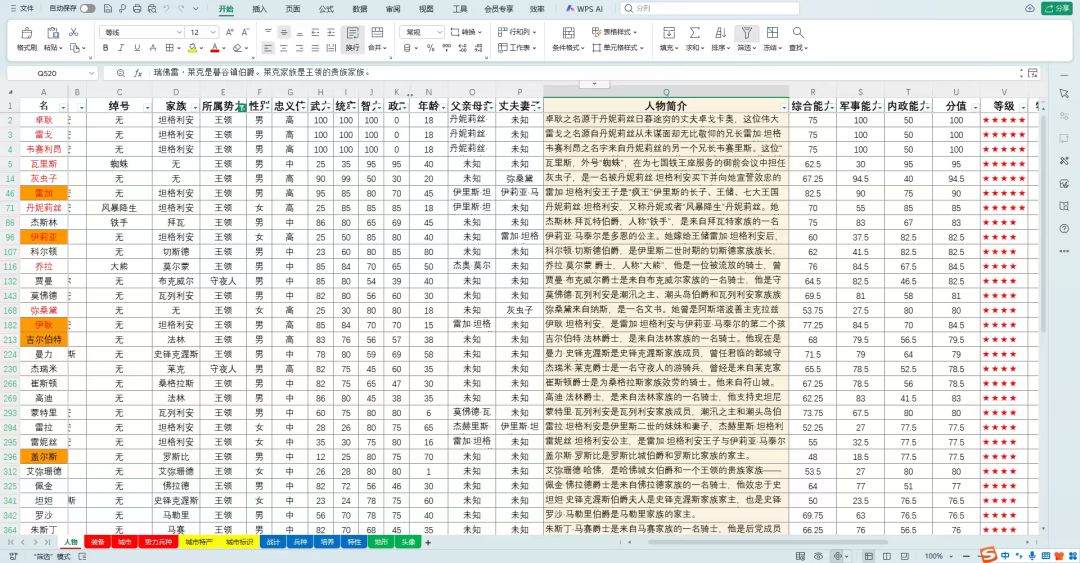
Task: Click the zoom magnifier icon in formula bar
Action: 121,73
